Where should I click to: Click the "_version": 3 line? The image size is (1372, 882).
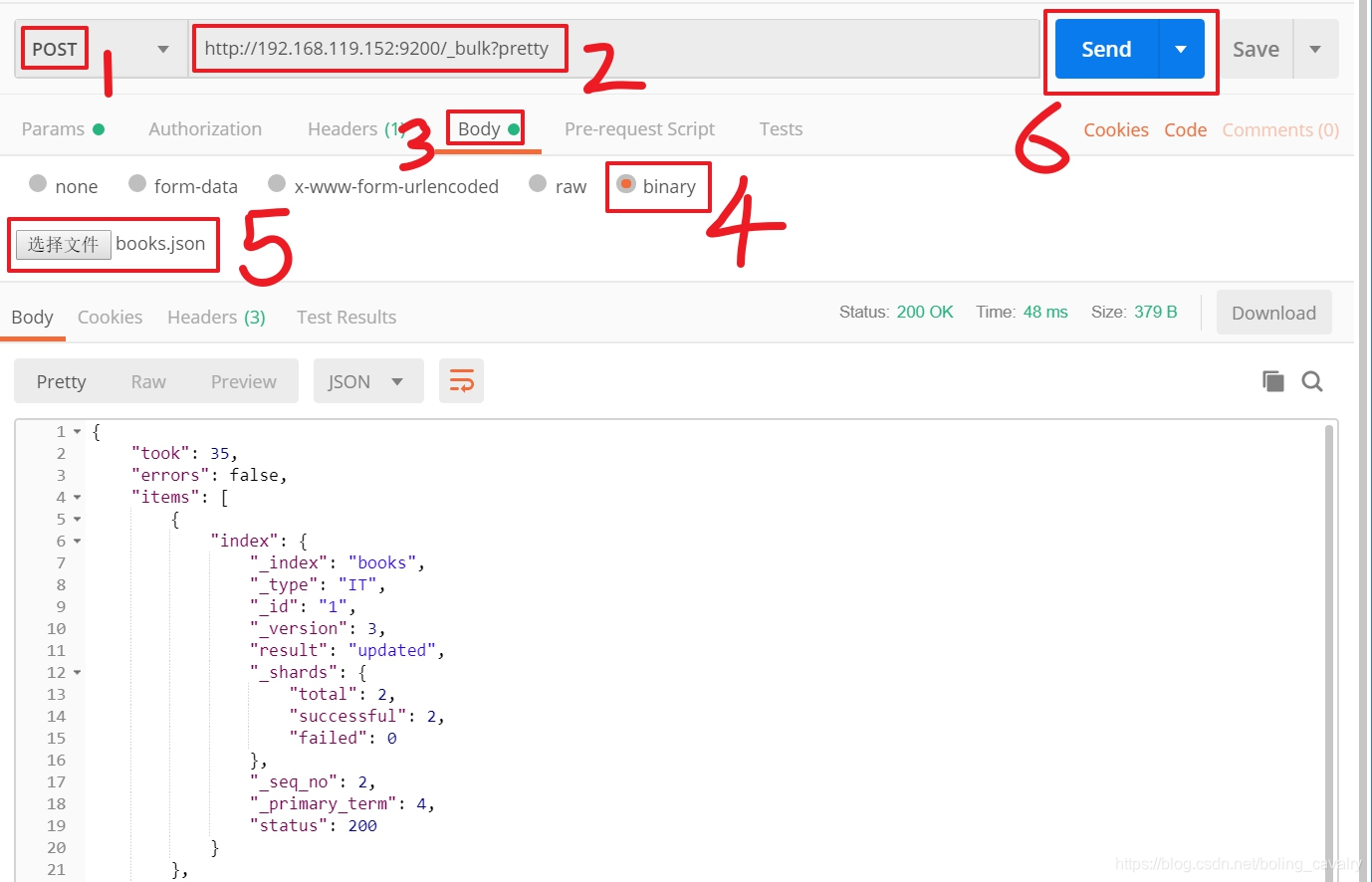[x=318, y=629]
